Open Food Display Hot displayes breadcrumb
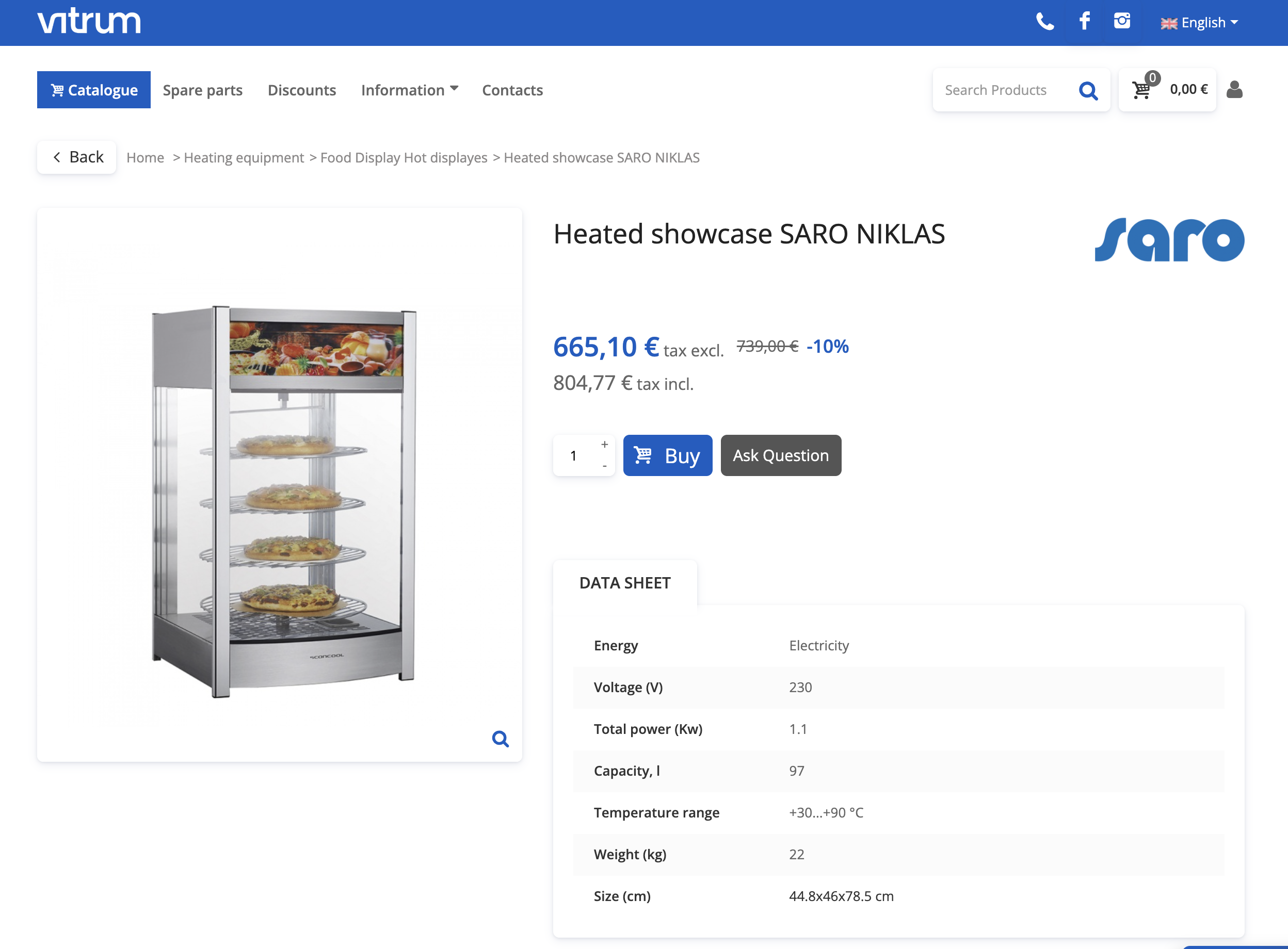The height and width of the screenshot is (949, 1288). tap(404, 157)
